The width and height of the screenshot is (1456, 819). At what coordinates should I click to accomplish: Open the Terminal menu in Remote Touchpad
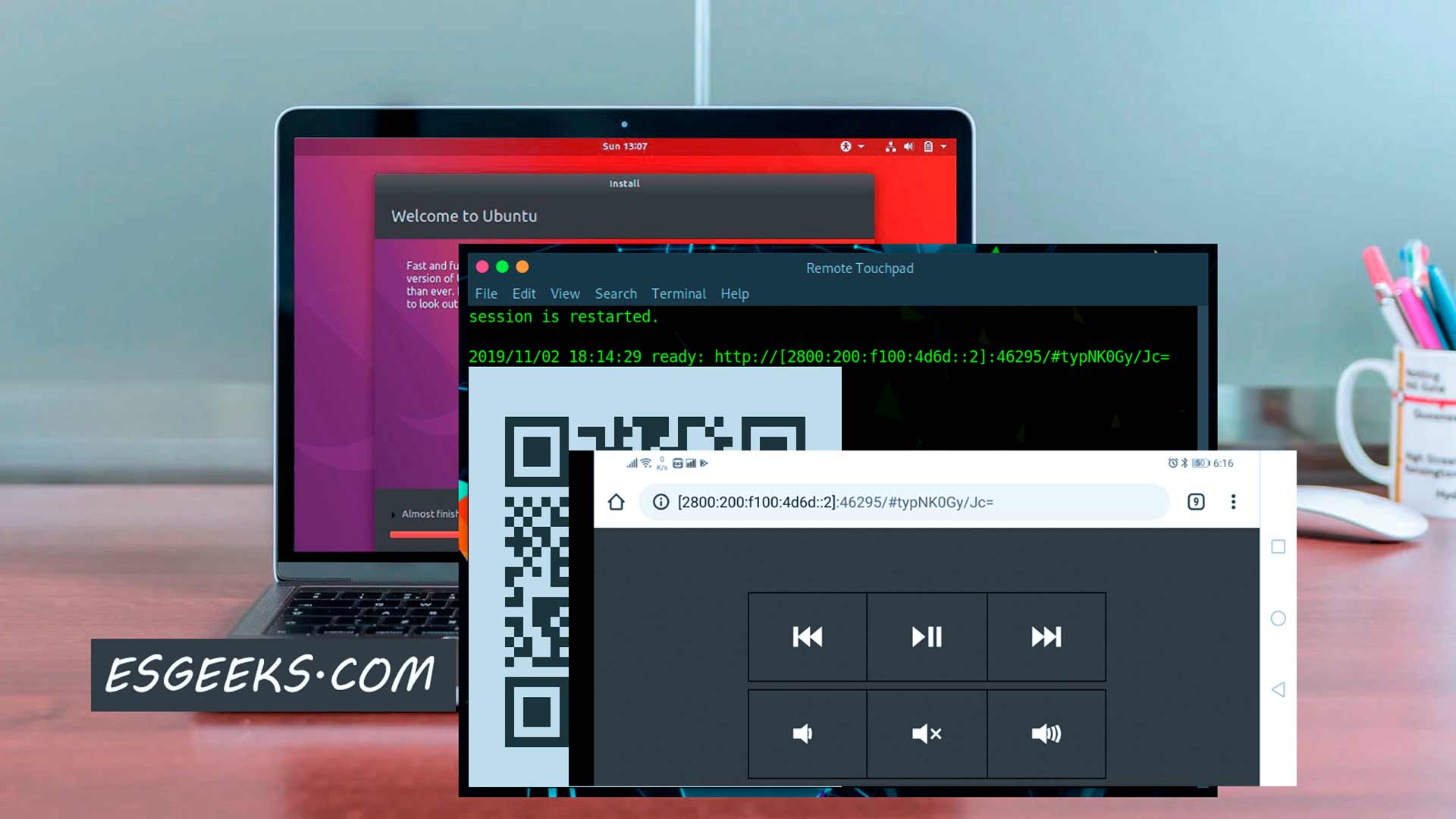[678, 294]
